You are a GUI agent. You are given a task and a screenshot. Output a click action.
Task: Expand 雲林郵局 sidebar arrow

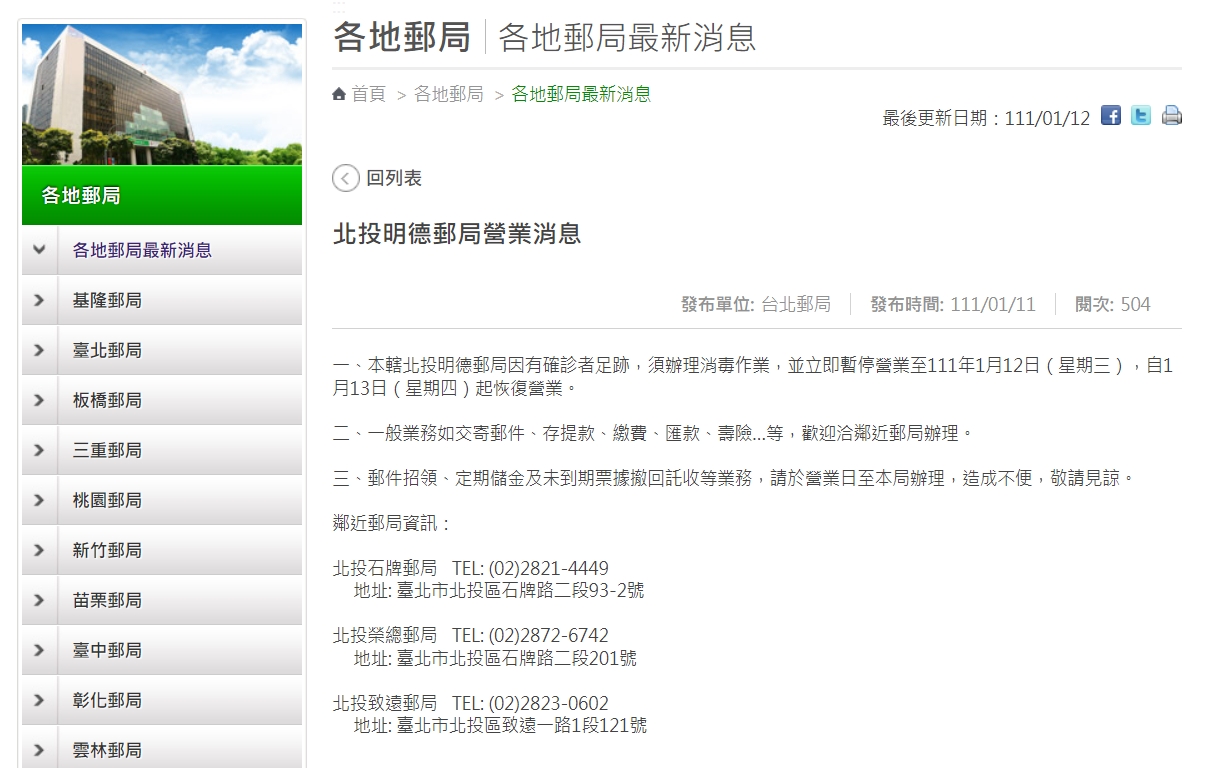[39, 750]
